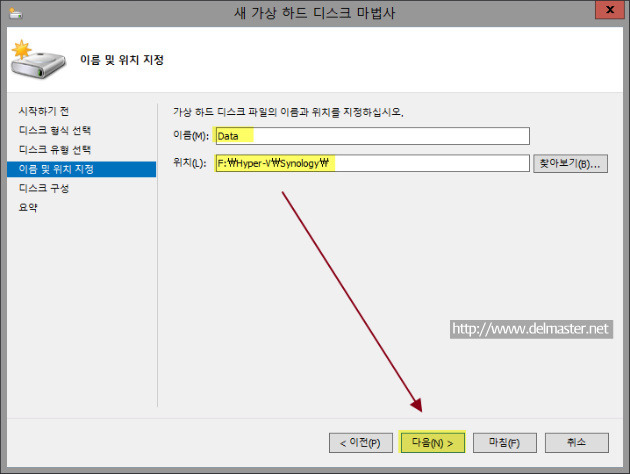Proceed with the 다음(N) button

pos(432,443)
